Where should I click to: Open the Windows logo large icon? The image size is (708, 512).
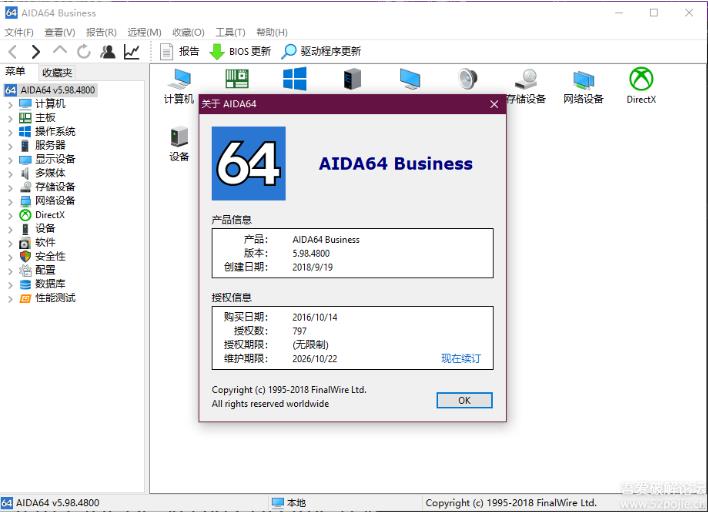(x=294, y=79)
